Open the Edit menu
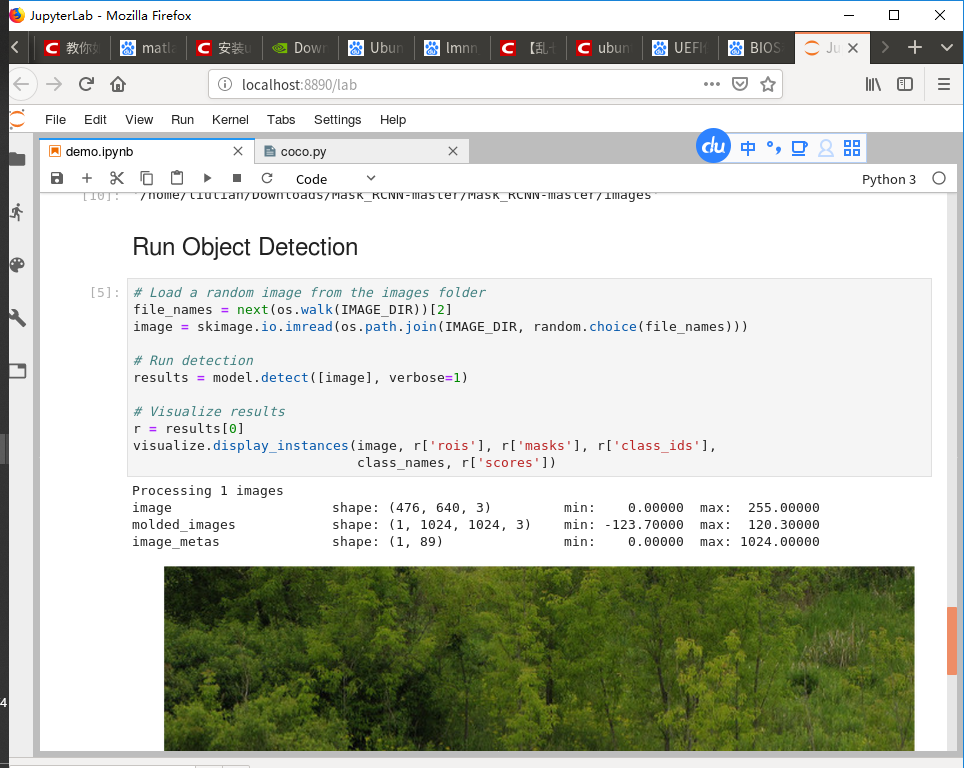964x768 pixels. 95,120
